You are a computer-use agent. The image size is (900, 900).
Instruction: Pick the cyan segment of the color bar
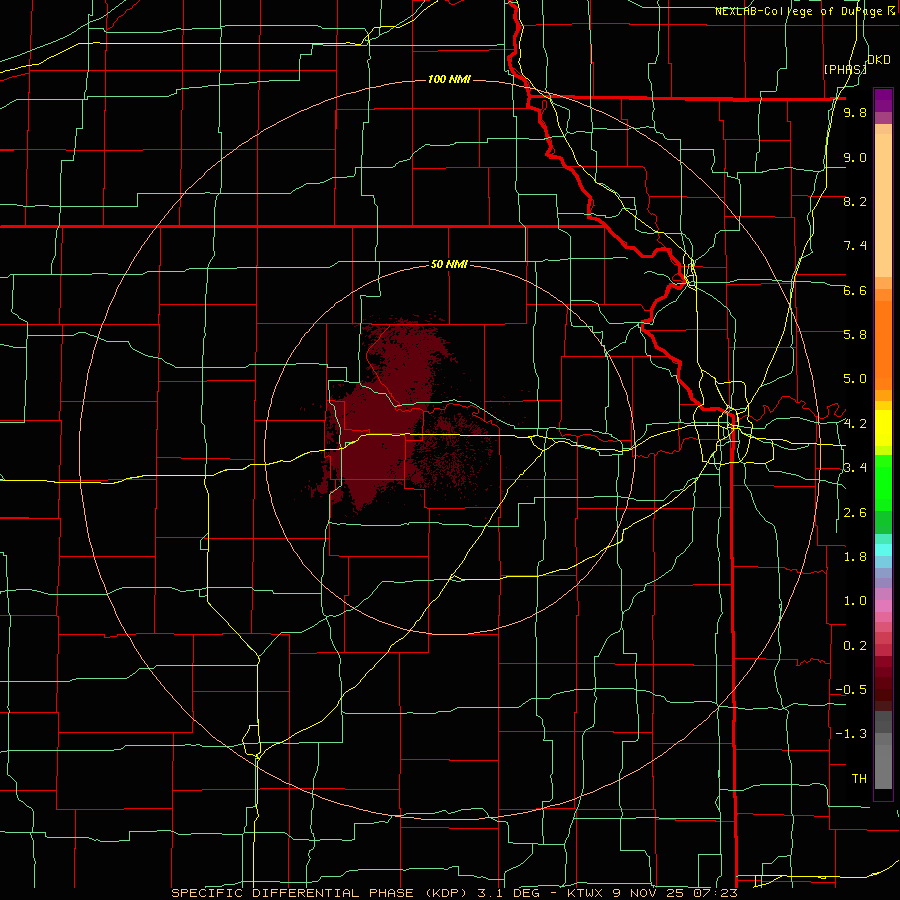(883, 549)
